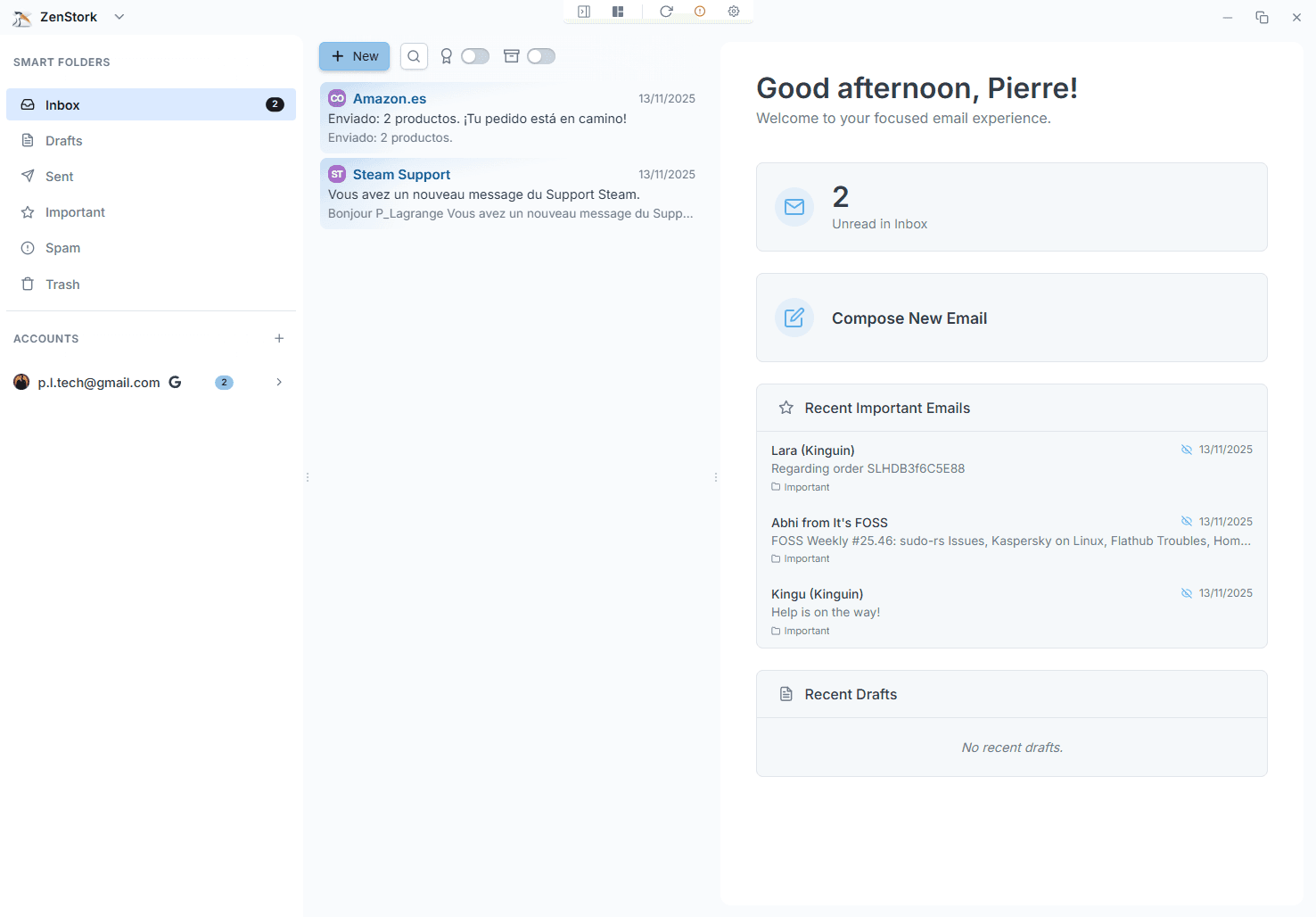Click the search magnifier icon

[414, 56]
